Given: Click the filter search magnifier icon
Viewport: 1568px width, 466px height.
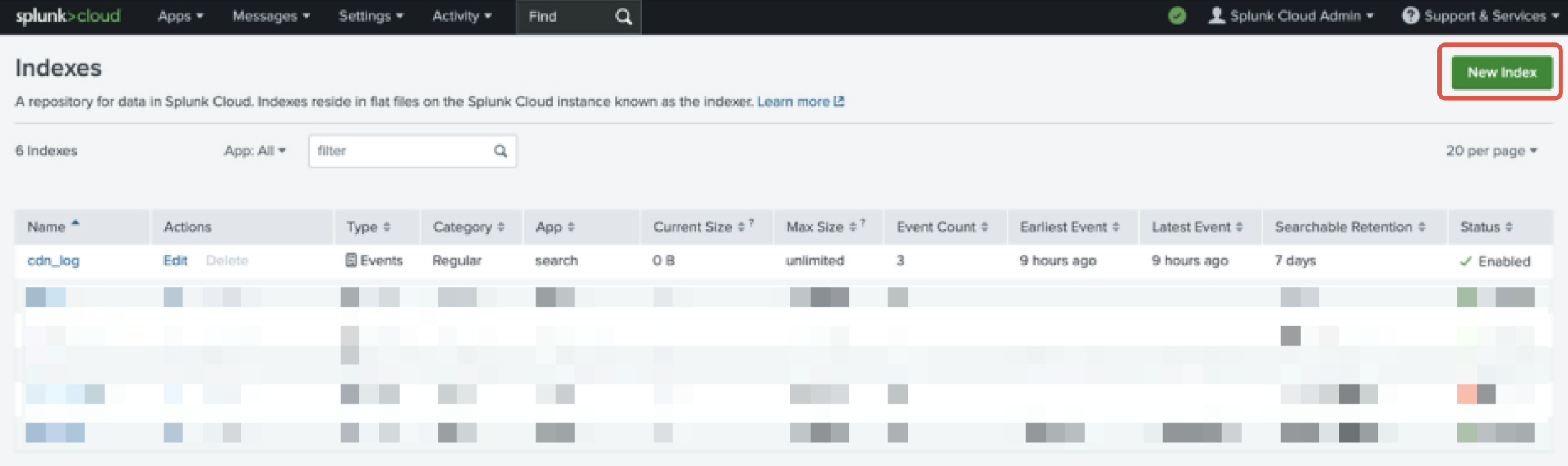Looking at the screenshot, I should click(x=500, y=151).
